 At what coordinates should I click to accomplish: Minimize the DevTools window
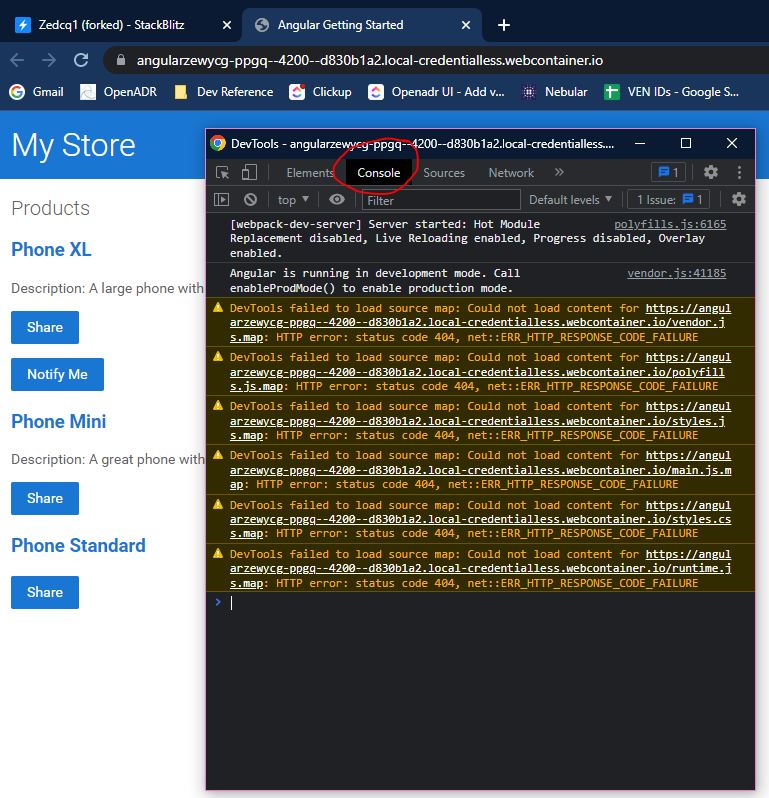coord(640,144)
